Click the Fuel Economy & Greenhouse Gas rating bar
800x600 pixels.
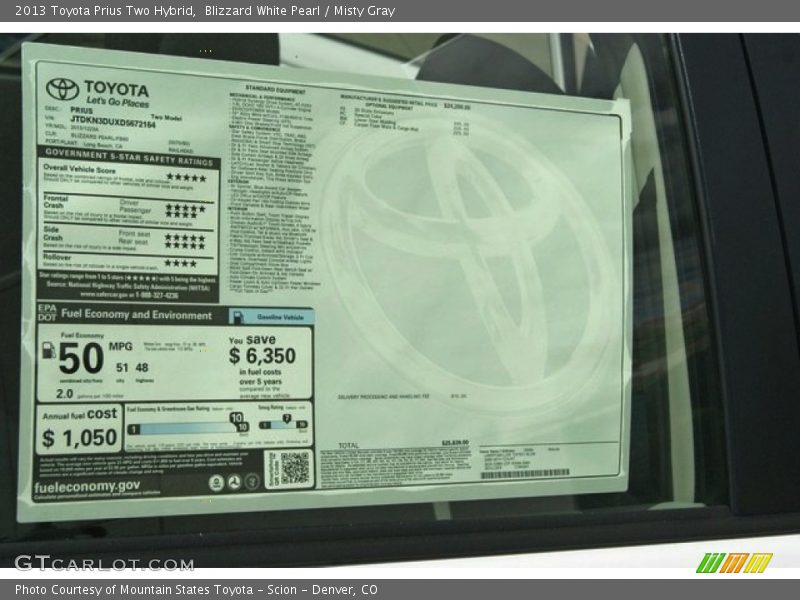tap(185, 428)
